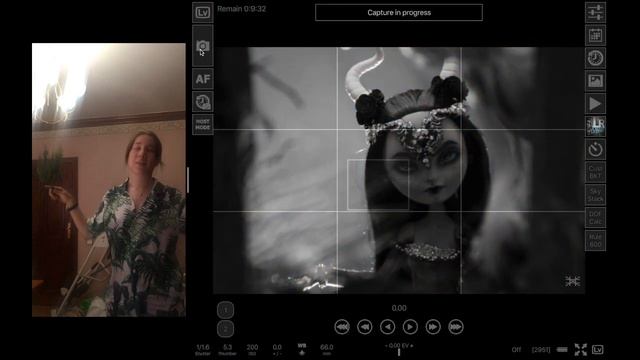Open the clock intervalometer icon
Screen dimensions: 640x360
595,58
